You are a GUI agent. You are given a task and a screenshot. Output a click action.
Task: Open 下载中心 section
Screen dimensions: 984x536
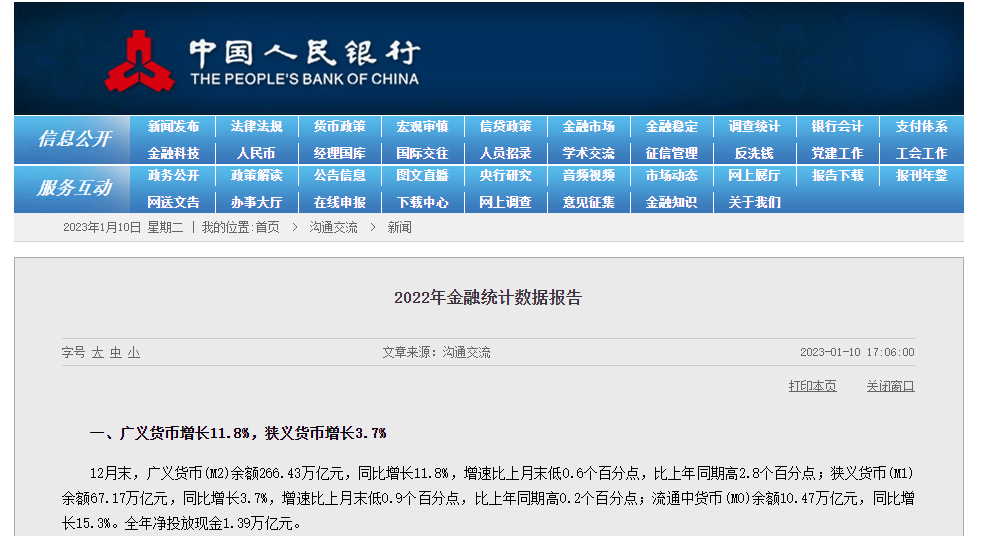click(422, 202)
